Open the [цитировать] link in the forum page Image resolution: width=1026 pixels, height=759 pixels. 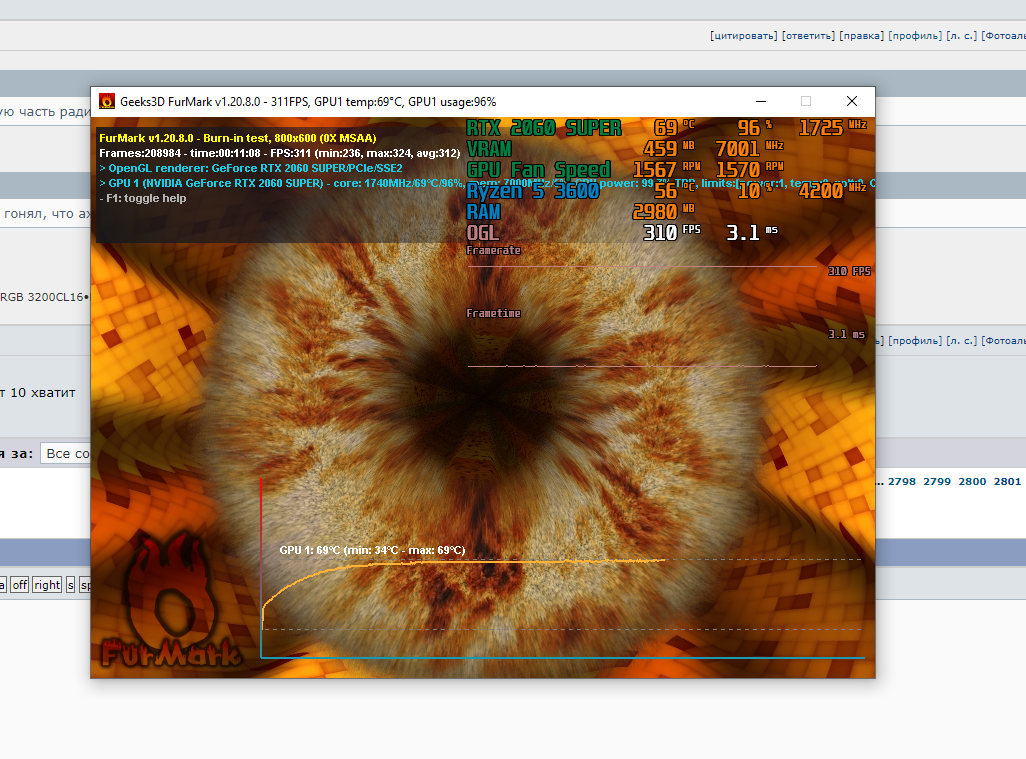(x=744, y=35)
